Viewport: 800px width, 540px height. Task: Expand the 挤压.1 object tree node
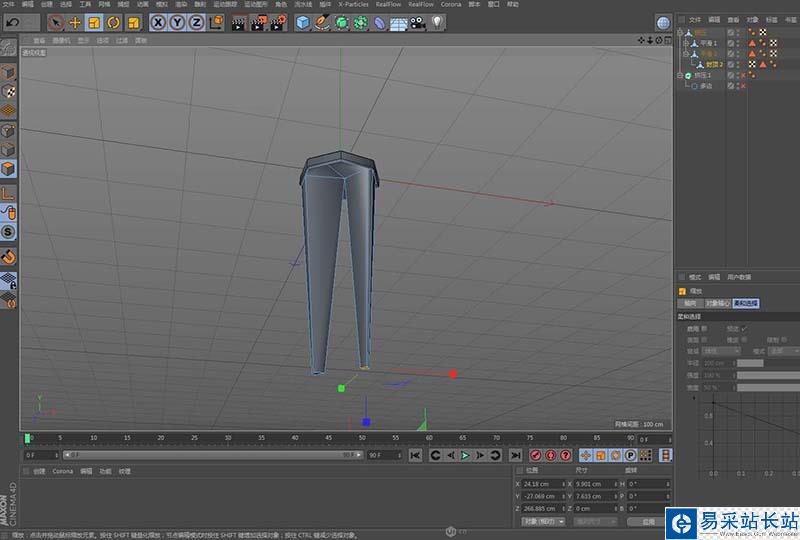click(680, 75)
